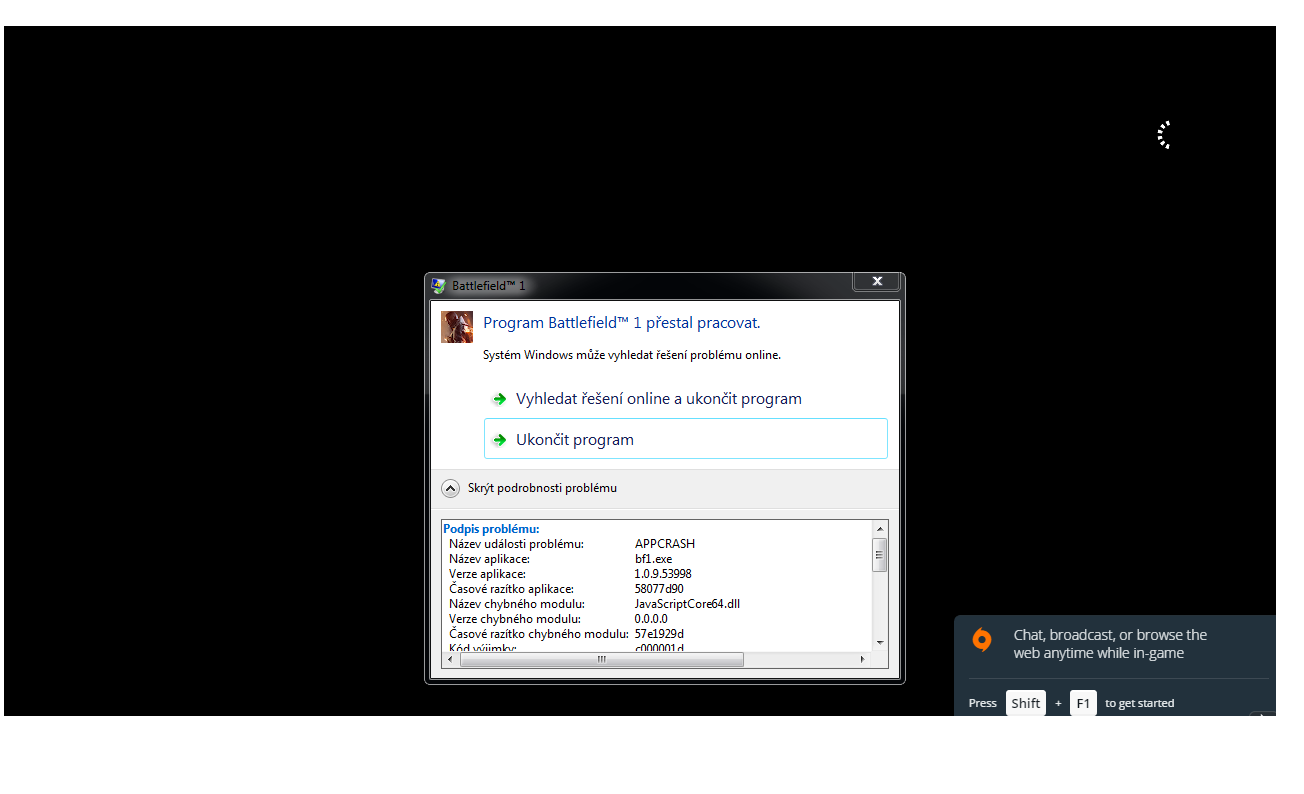Select the 'Název události problému:' label
This screenshot has height=794, width=1304.
[516, 544]
